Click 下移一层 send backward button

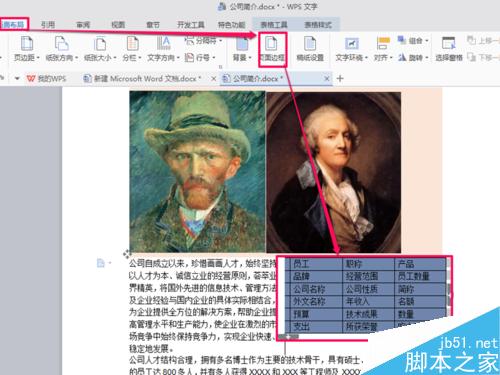point(483,58)
